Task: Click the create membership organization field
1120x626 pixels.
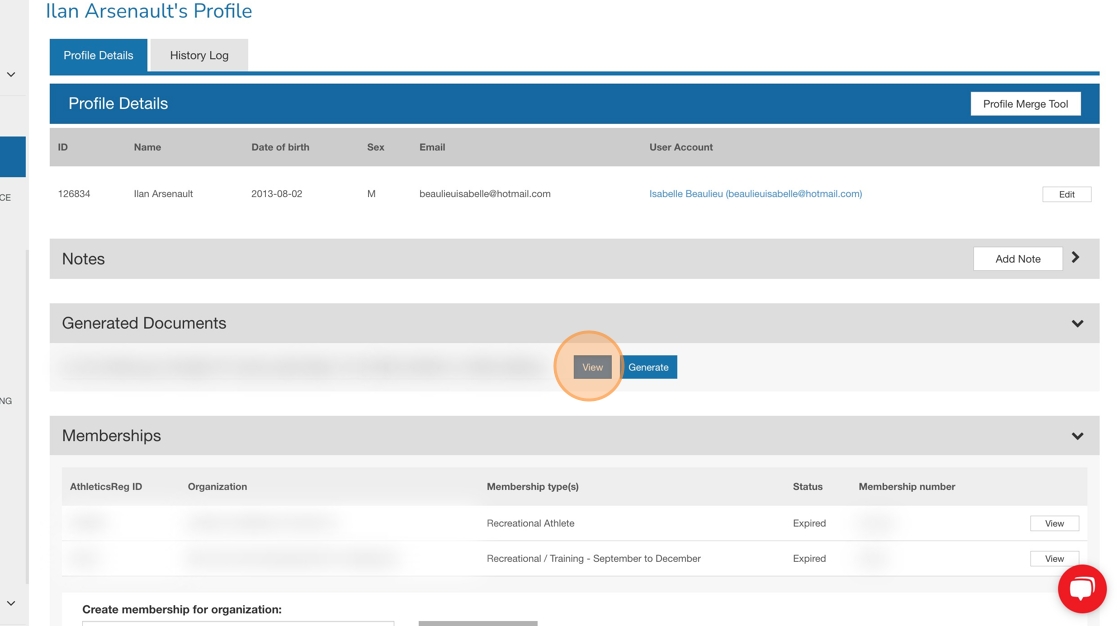Action: [x=238, y=622]
